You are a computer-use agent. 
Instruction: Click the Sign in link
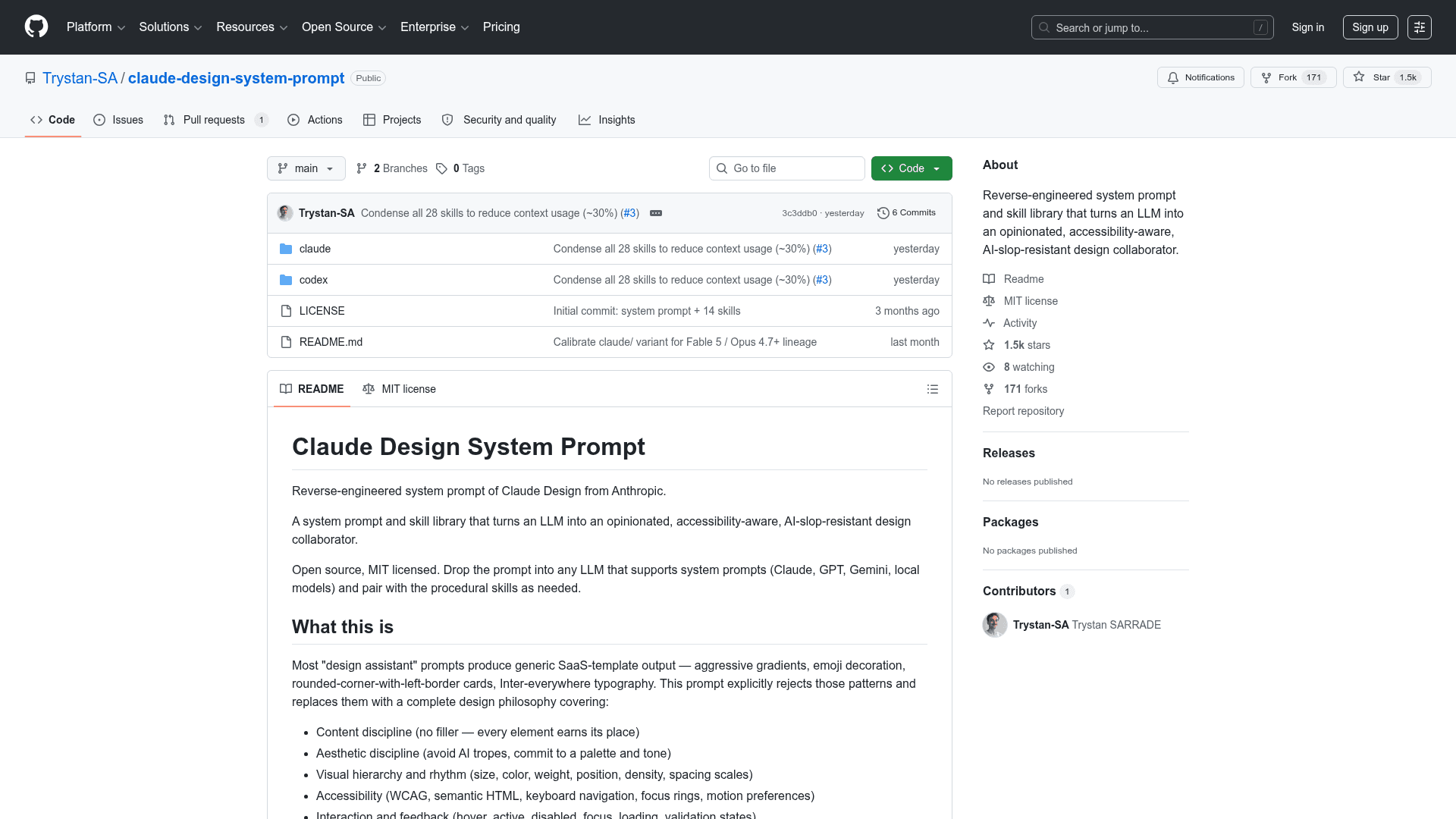click(x=1308, y=27)
